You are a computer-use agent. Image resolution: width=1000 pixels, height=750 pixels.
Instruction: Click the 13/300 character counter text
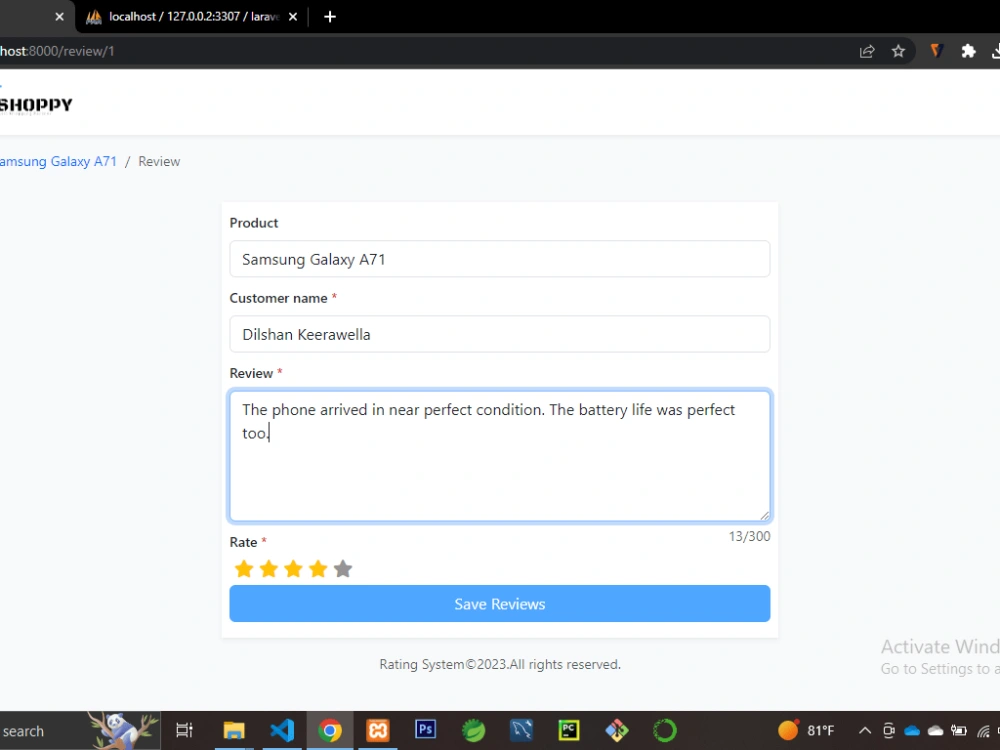749,536
